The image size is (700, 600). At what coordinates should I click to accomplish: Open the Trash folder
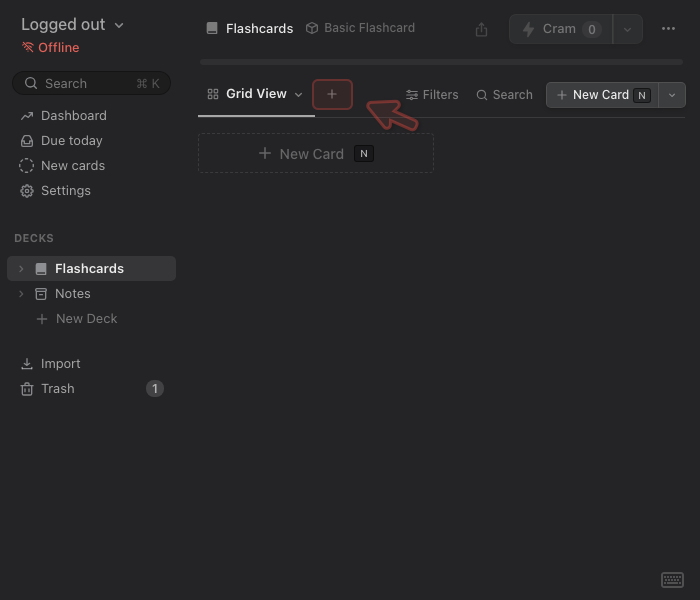click(x=57, y=389)
